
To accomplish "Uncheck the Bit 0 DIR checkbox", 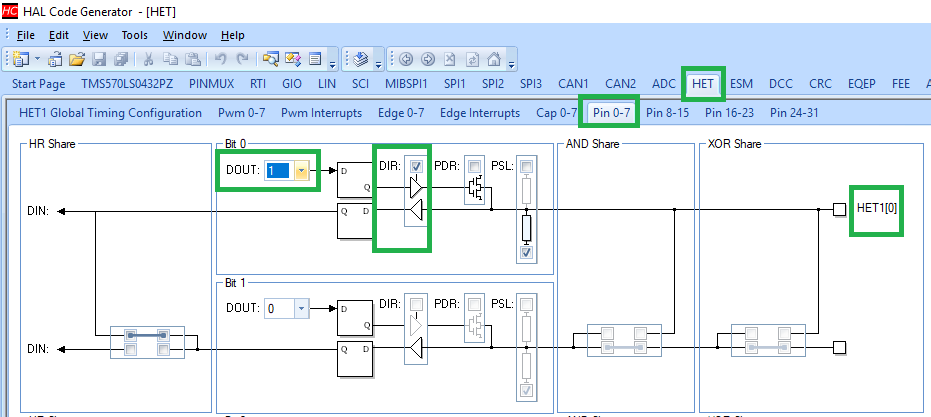I will [x=416, y=166].
